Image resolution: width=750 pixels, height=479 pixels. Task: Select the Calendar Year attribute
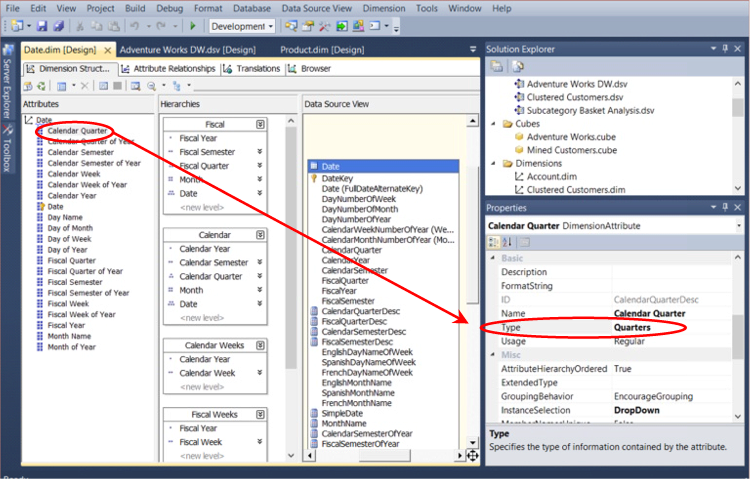[x=71, y=195]
